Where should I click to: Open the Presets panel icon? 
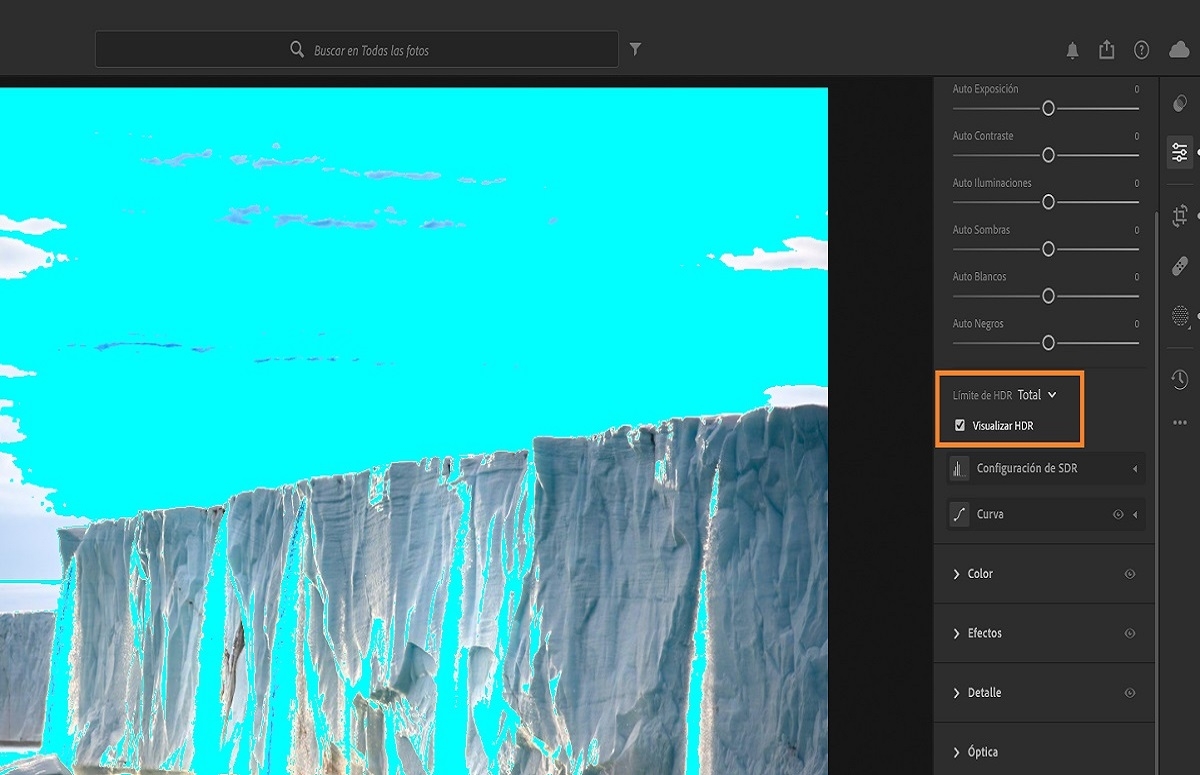[1180, 102]
